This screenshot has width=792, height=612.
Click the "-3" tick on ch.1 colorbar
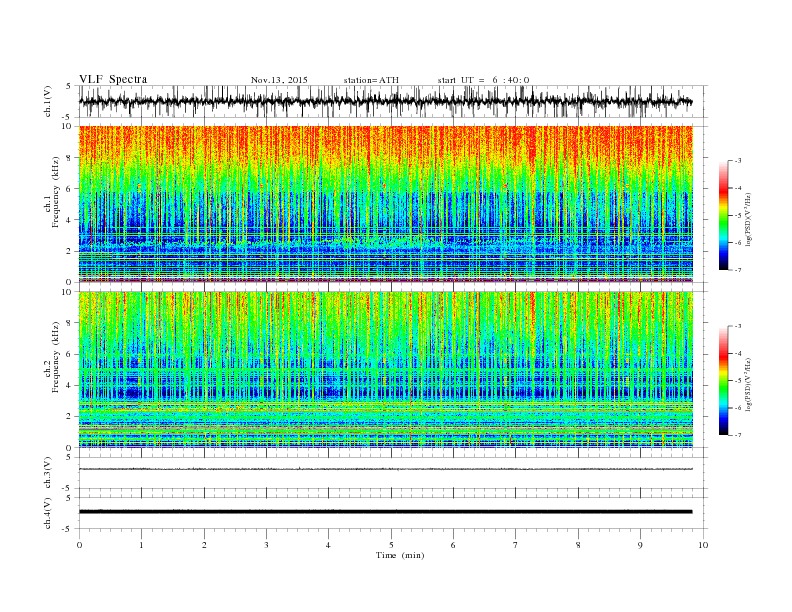pyautogui.click(x=738, y=161)
